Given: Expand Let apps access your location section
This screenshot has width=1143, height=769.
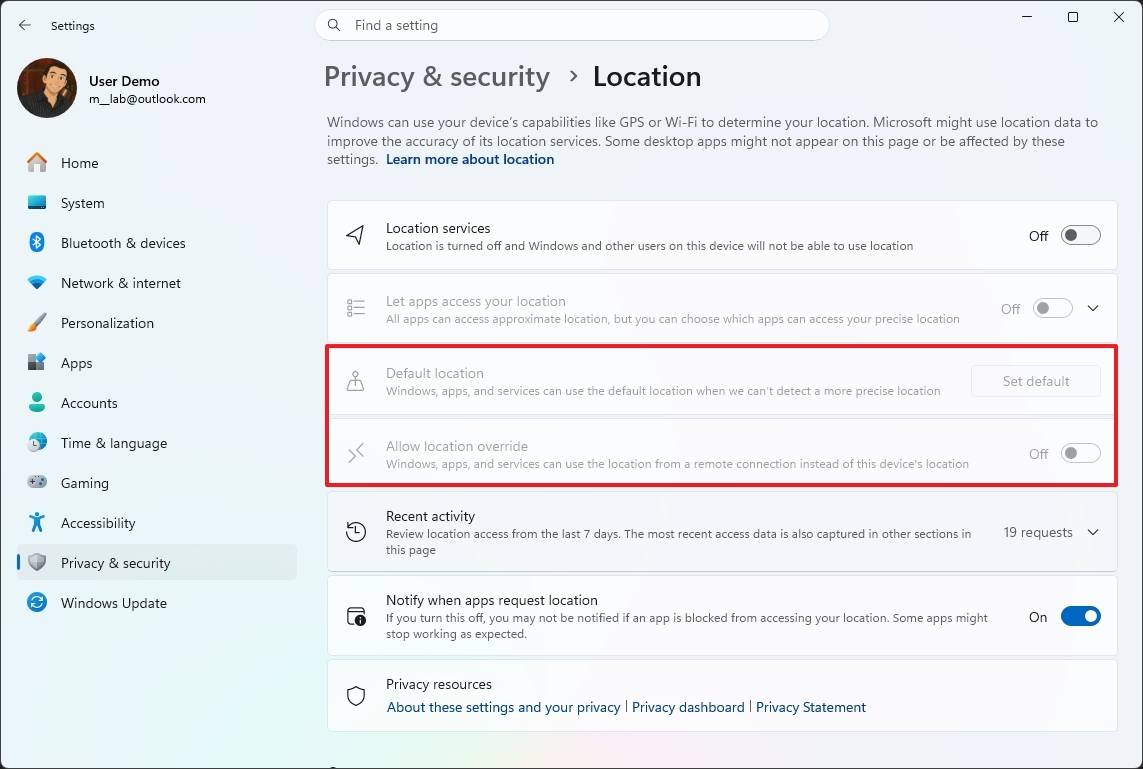Looking at the screenshot, I should pos(1093,308).
